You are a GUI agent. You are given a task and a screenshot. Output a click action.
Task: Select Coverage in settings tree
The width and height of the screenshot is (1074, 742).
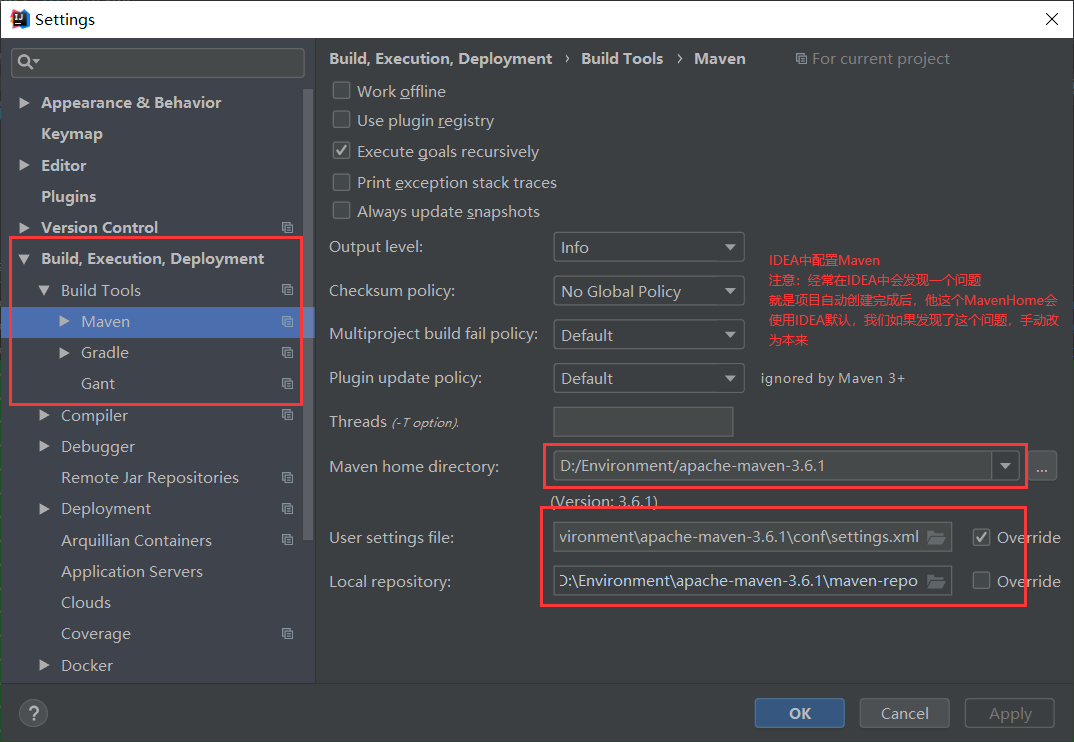click(96, 634)
